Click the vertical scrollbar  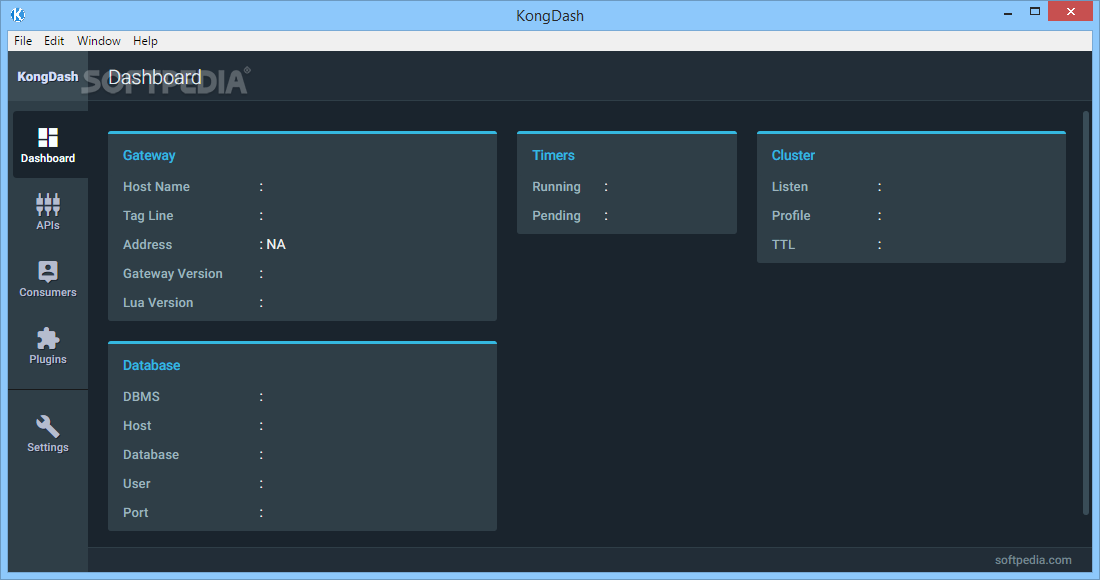(x=1086, y=314)
